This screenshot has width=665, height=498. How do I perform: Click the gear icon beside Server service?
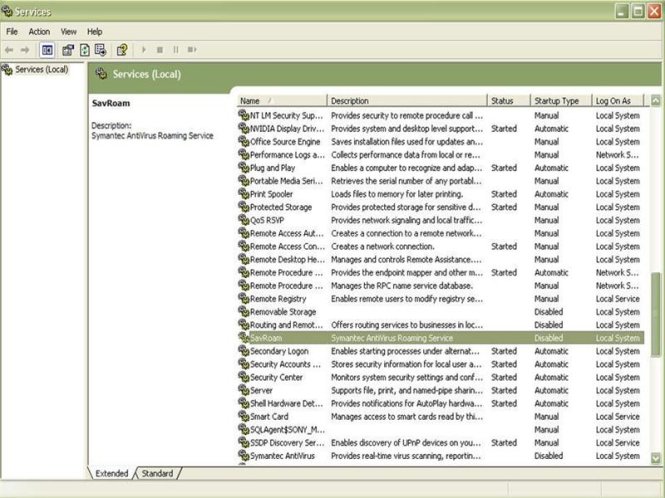[x=243, y=390]
